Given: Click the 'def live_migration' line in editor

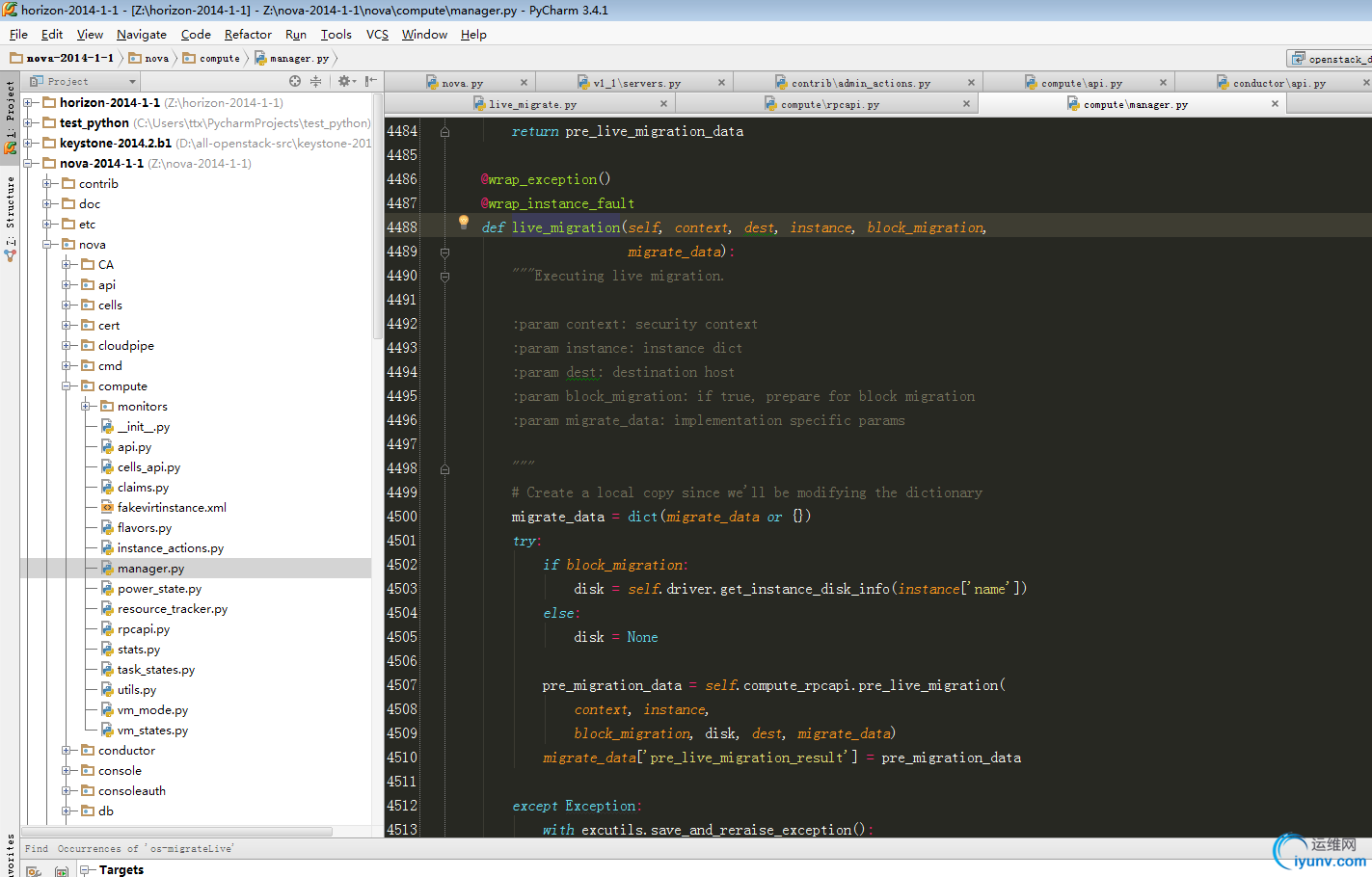Looking at the screenshot, I should (x=734, y=227).
